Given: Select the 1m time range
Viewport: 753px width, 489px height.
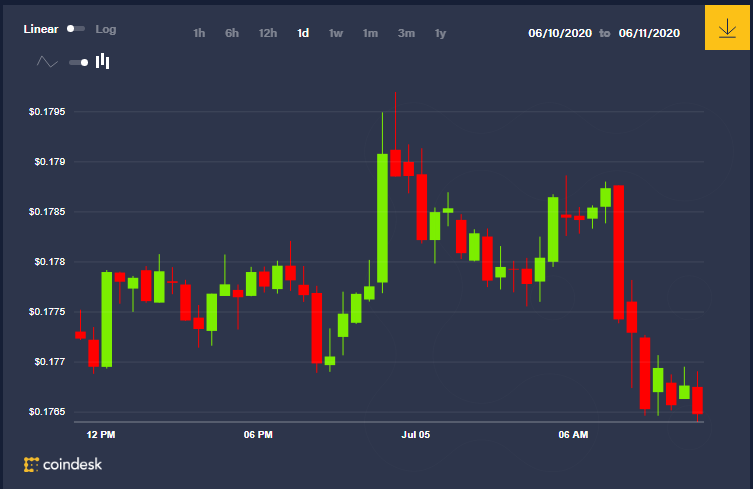Looking at the screenshot, I should tap(370, 33).
